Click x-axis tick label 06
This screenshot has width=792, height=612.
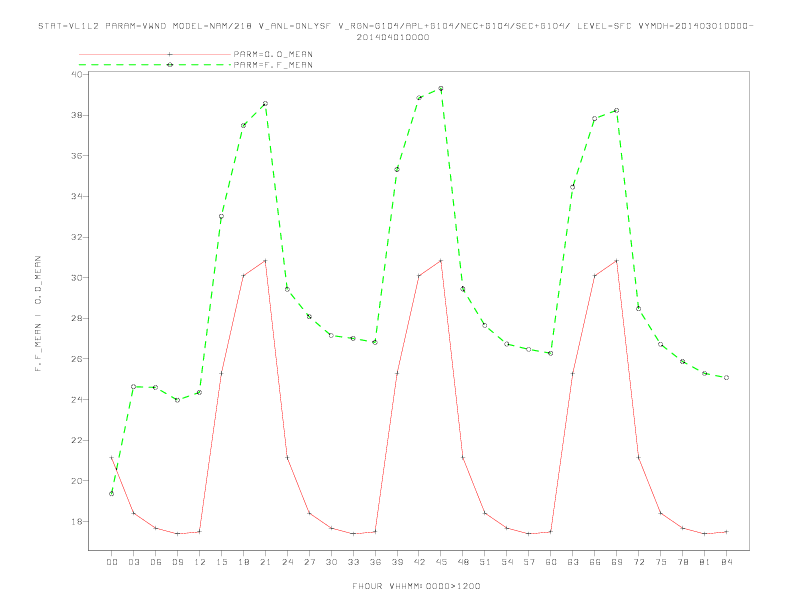(156, 562)
